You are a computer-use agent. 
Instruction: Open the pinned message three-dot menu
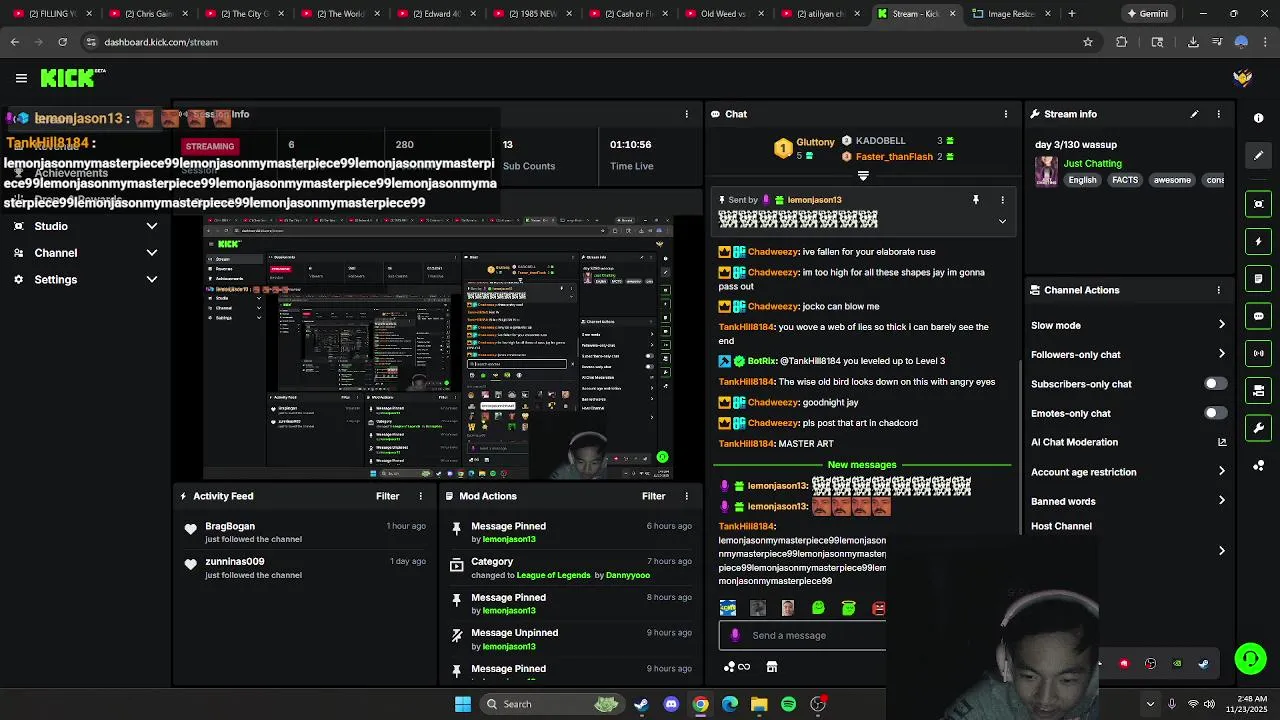(1002, 200)
